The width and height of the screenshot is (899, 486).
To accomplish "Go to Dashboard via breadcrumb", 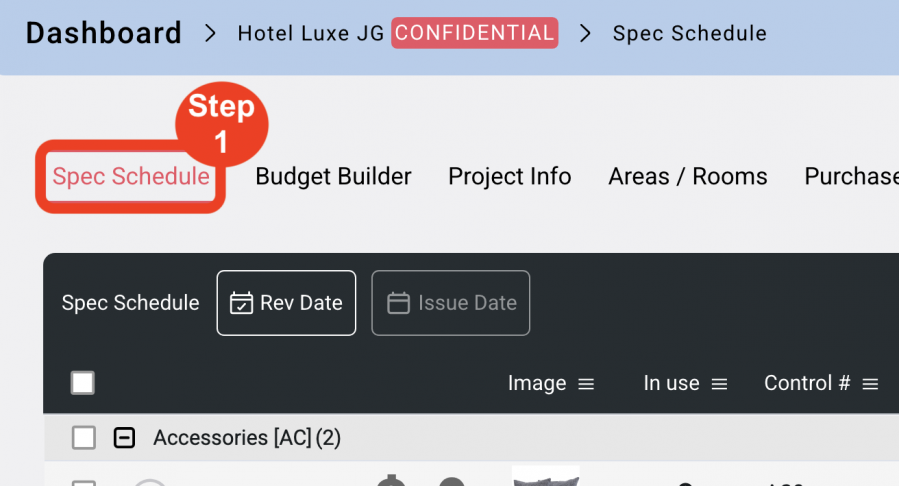I will (x=104, y=33).
